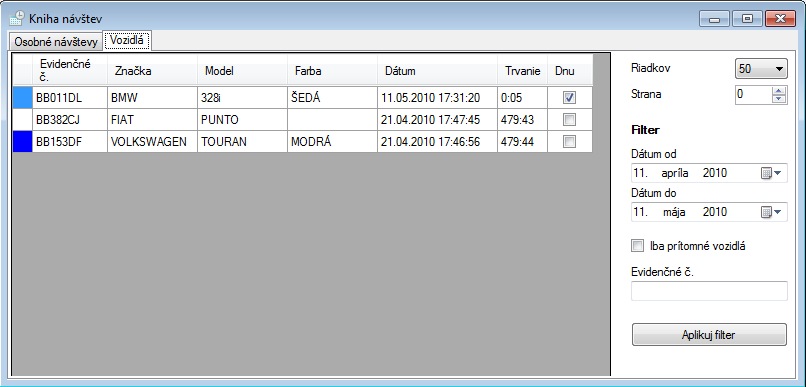Image resolution: width=806 pixels, height=387 pixels.
Task: Select dark blue color cell of BB153DF row
Action: click(x=22, y=141)
